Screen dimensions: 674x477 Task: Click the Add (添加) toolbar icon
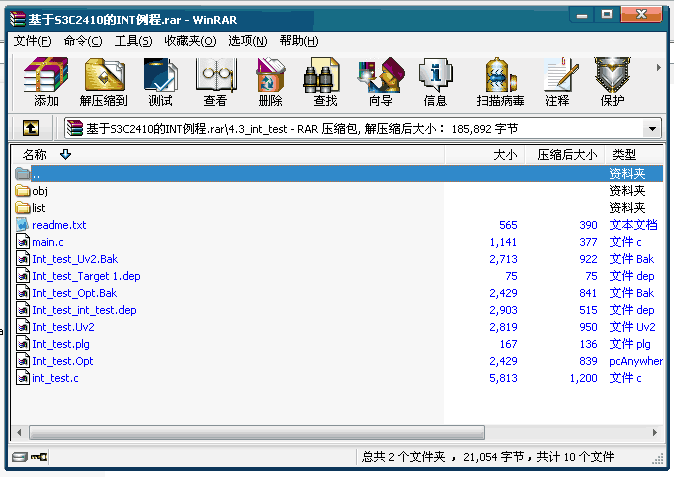click(46, 82)
